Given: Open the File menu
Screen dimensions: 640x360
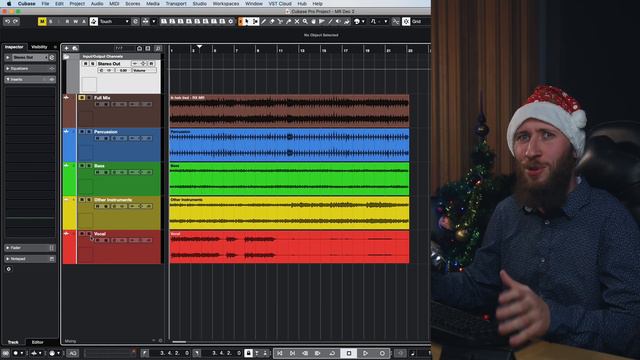Looking at the screenshot, I should (x=45, y=3).
